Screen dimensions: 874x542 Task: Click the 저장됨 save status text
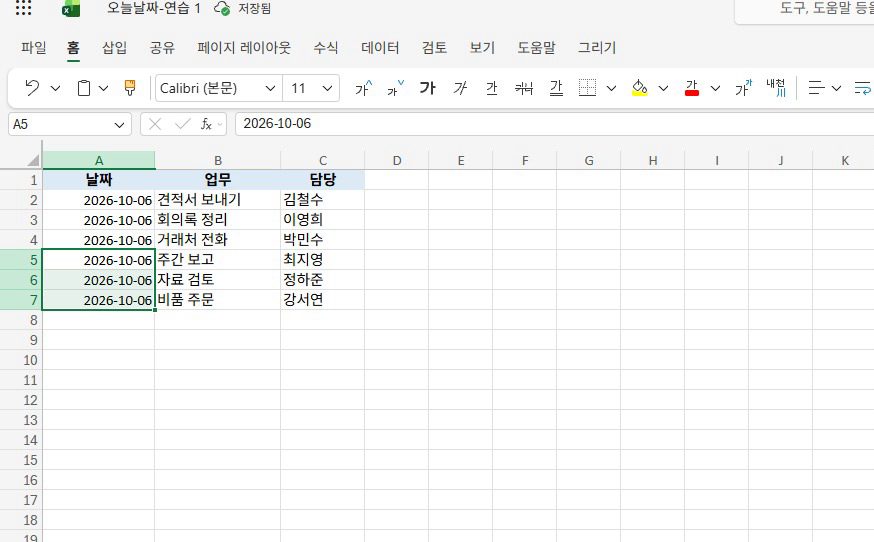pos(255,8)
